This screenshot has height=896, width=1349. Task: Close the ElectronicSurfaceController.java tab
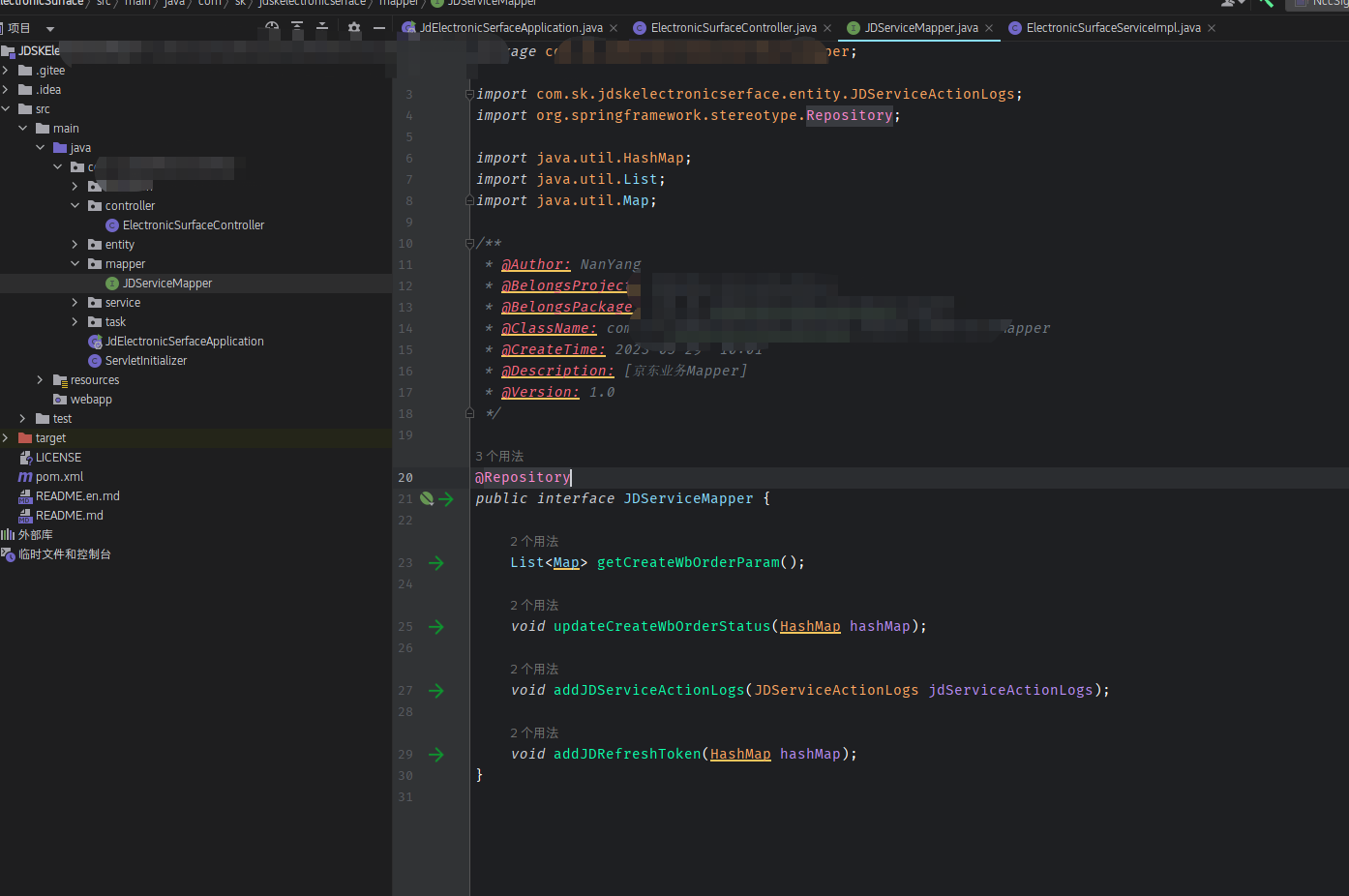(827, 28)
